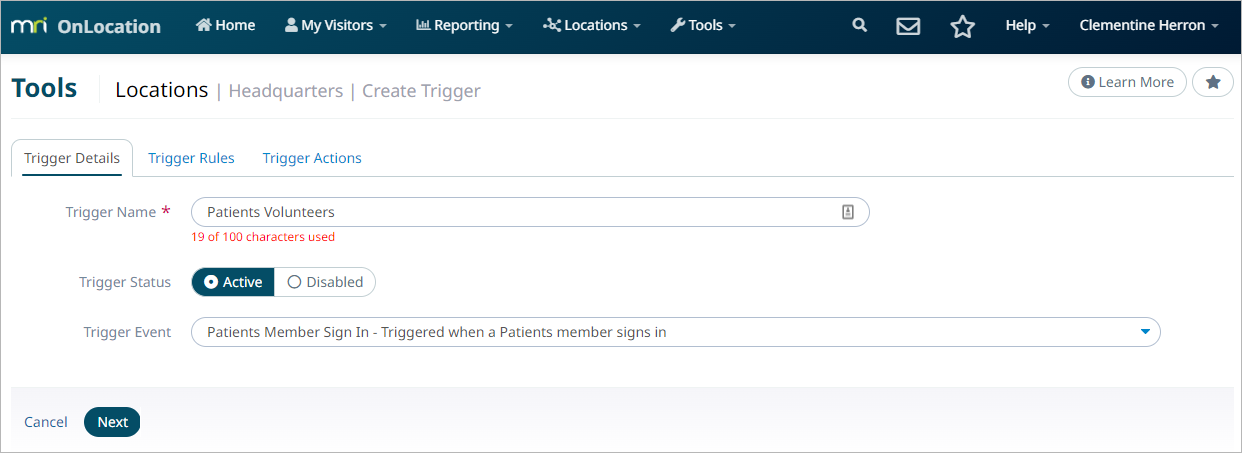Switch to the Trigger Rules tab
The height and width of the screenshot is (453, 1242).
click(x=191, y=158)
